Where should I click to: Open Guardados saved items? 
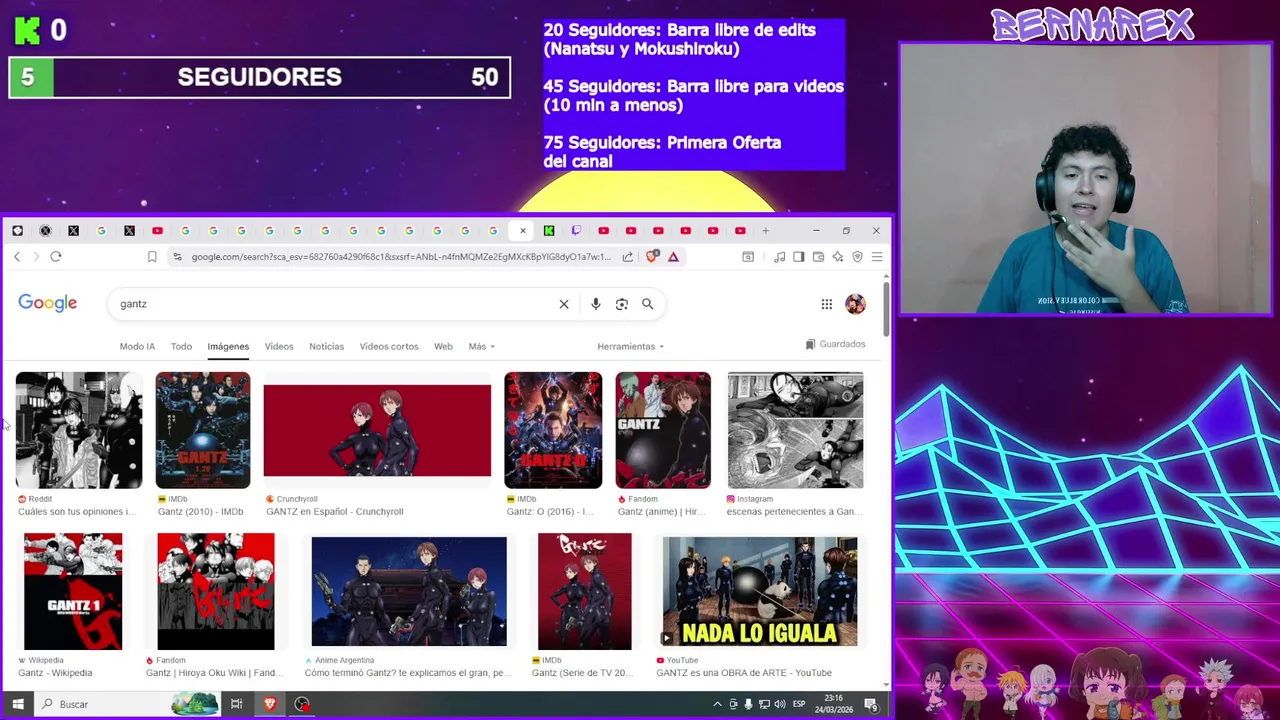point(835,344)
